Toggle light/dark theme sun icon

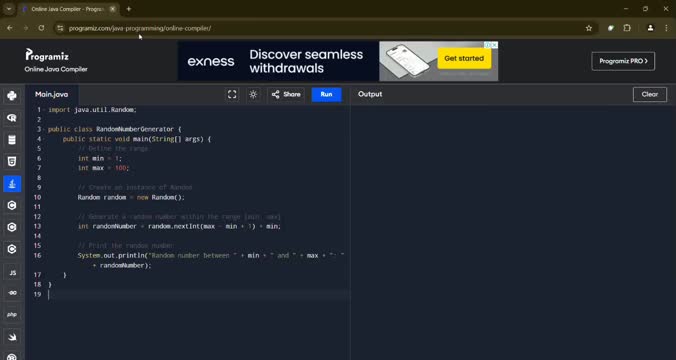point(253,94)
